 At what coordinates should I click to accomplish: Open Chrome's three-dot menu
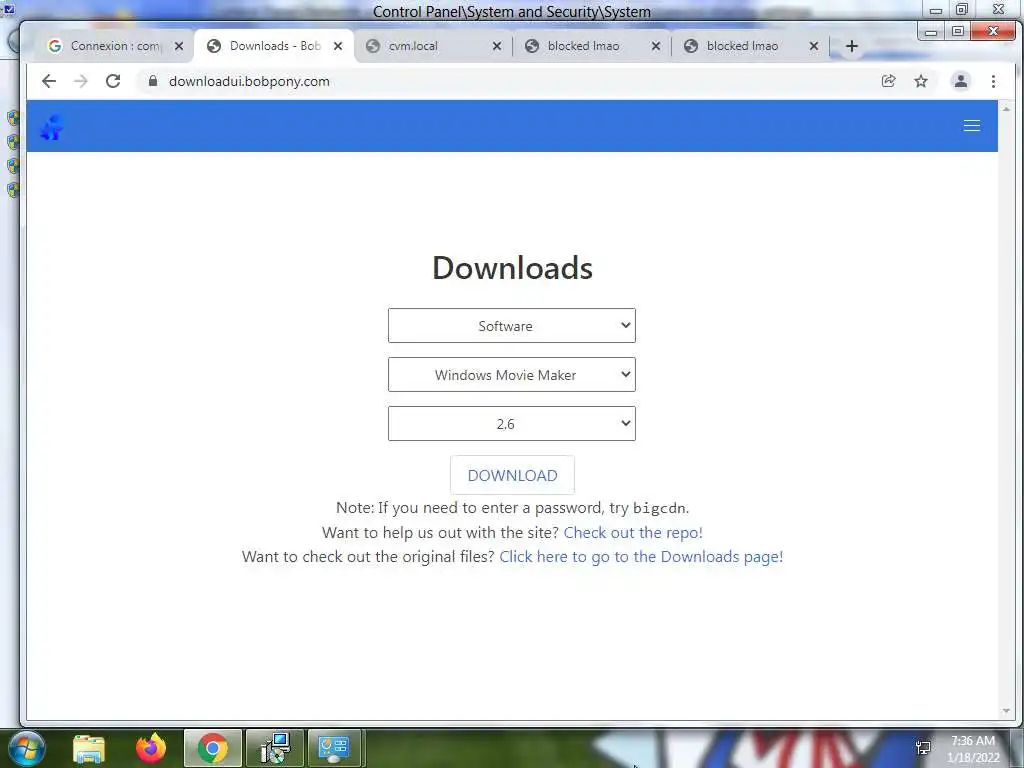[x=993, y=81]
